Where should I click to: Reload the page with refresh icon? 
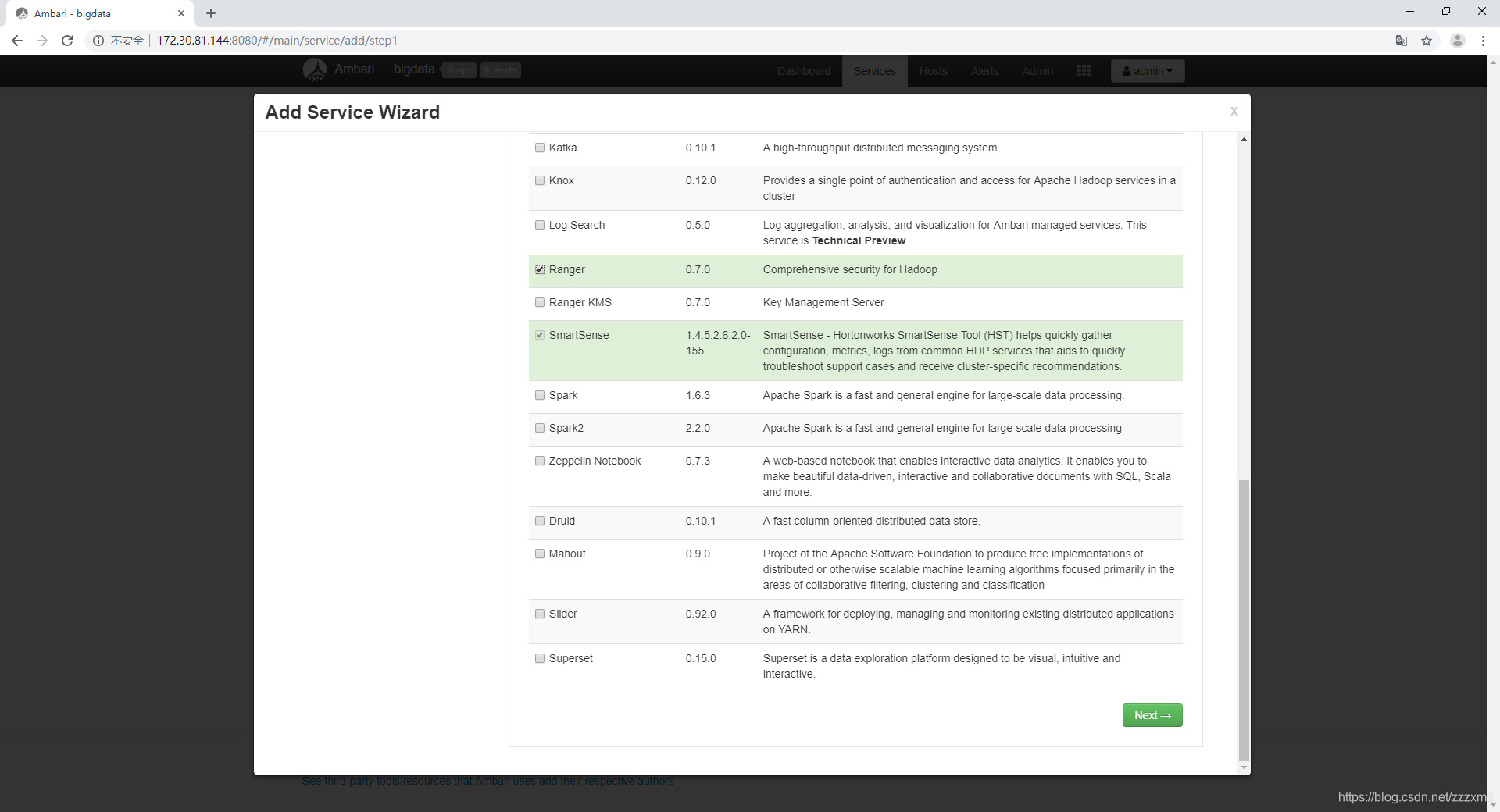(x=67, y=41)
